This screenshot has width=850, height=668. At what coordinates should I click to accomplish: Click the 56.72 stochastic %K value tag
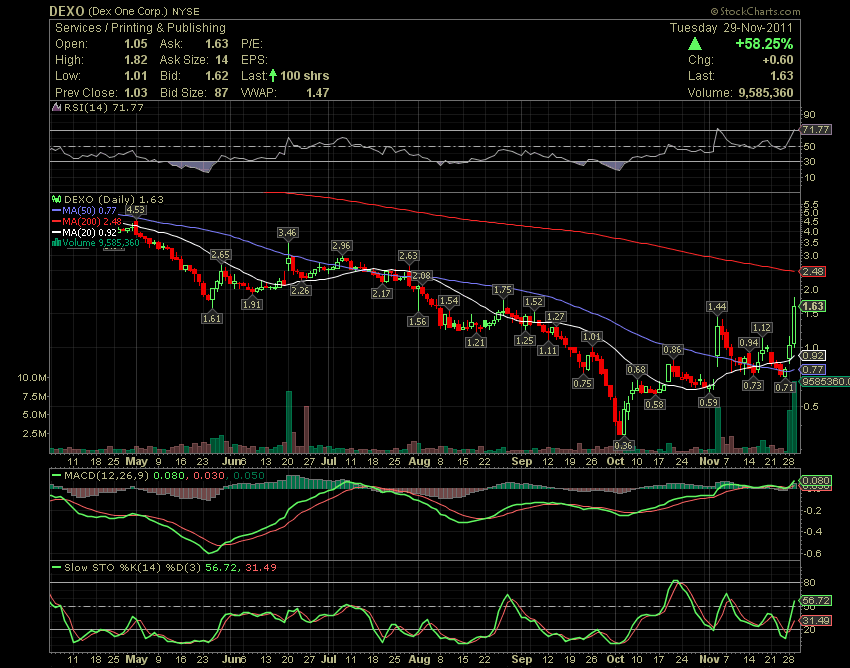click(x=816, y=600)
